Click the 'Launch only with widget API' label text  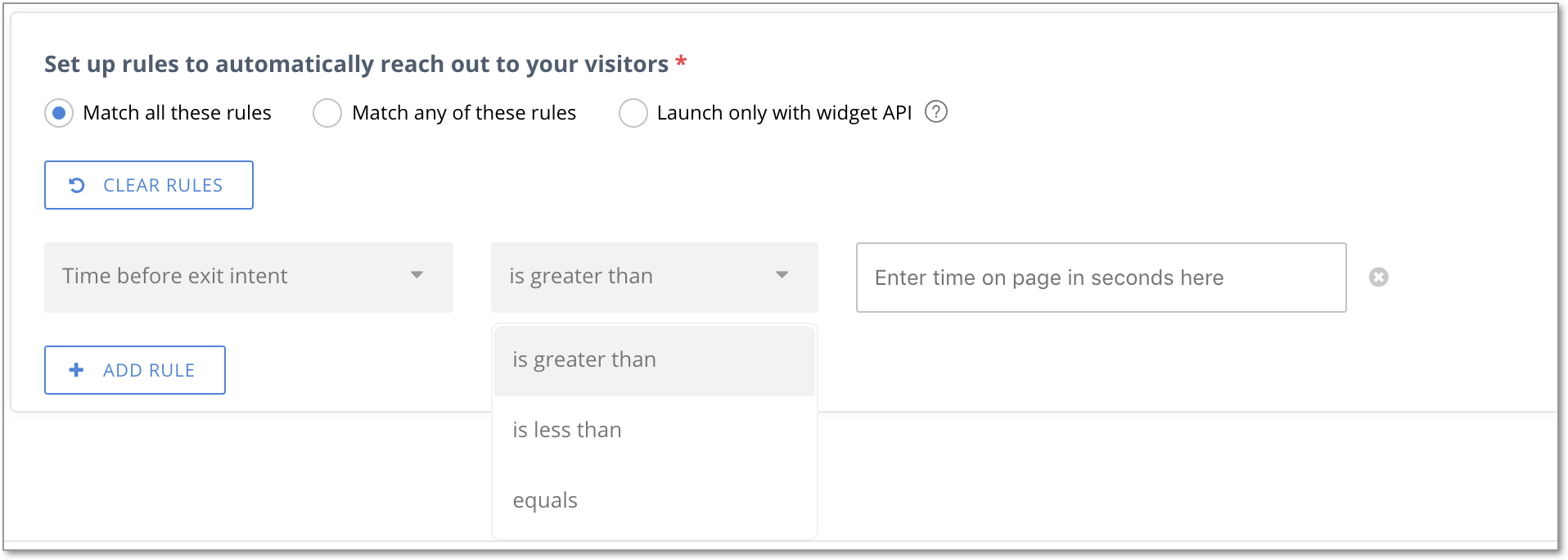[784, 113]
